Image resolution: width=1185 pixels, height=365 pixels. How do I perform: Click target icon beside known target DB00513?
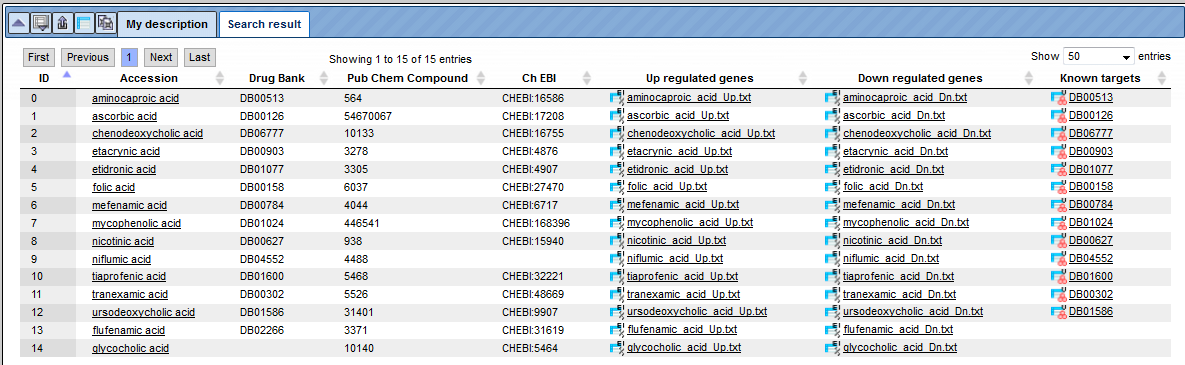click(1059, 97)
